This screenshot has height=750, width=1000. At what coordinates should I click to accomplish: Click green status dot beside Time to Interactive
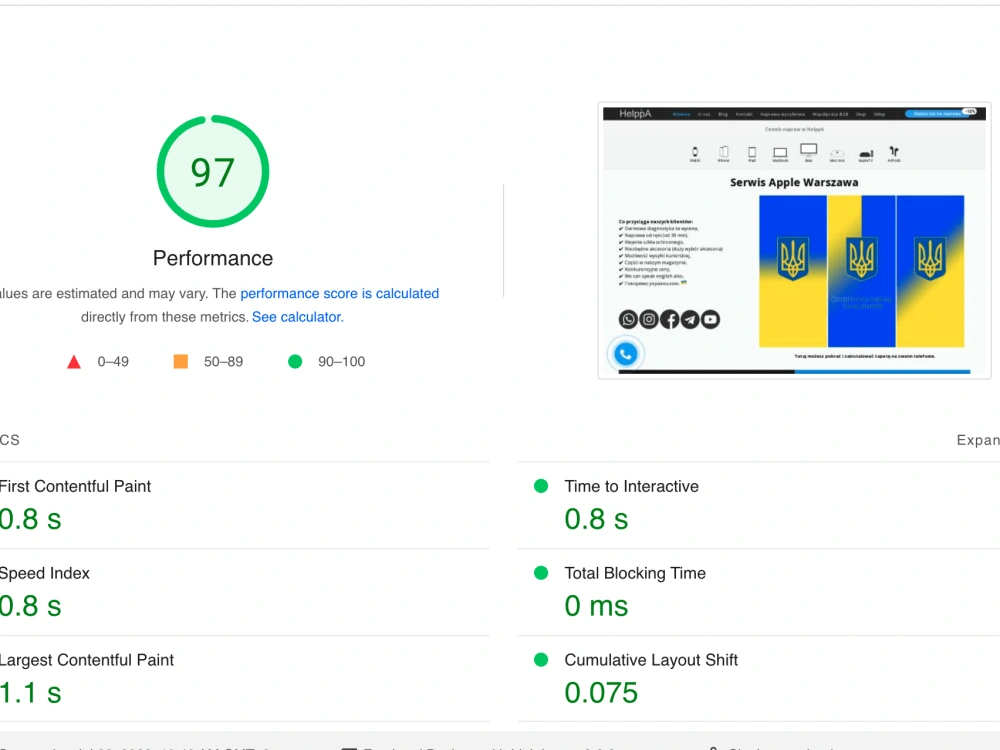[x=541, y=487]
